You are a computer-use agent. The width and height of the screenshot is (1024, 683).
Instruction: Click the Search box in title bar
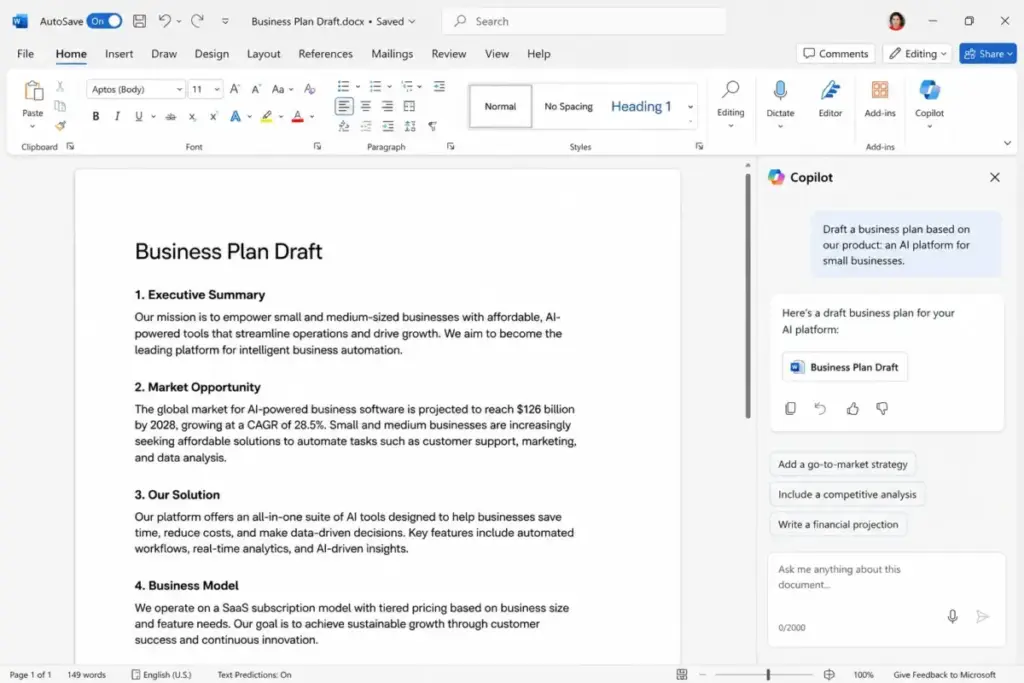584,21
